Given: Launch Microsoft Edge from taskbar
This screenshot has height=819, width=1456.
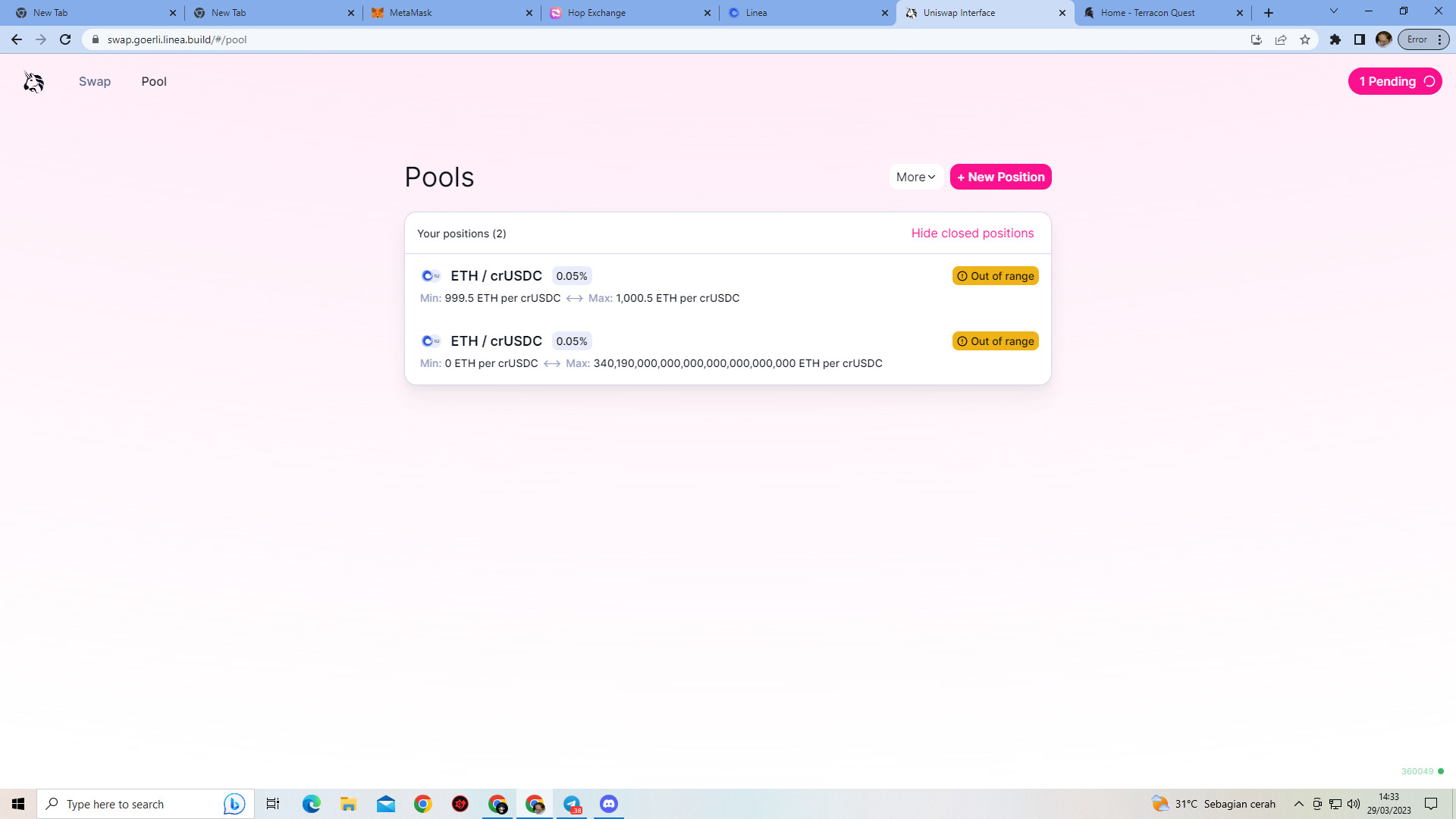Looking at the screenshot, I should click(x=312, y=804).
